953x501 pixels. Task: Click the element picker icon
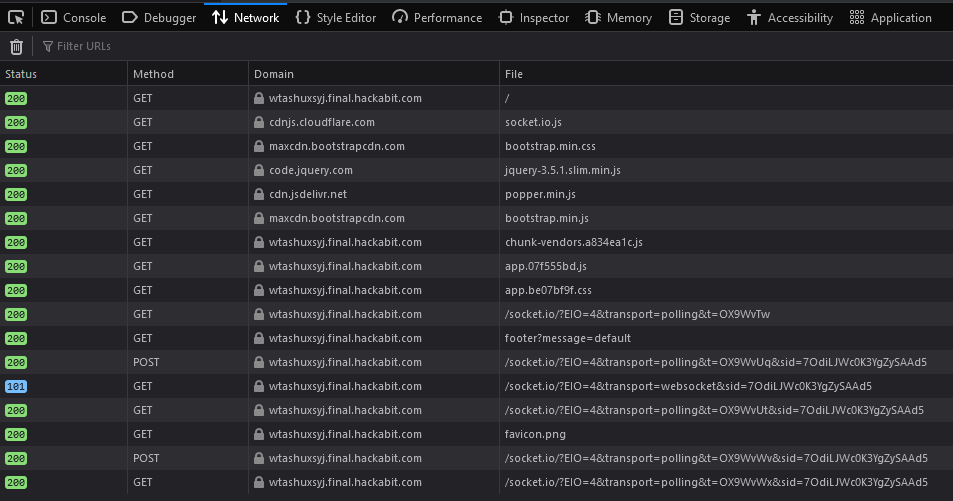17,17
